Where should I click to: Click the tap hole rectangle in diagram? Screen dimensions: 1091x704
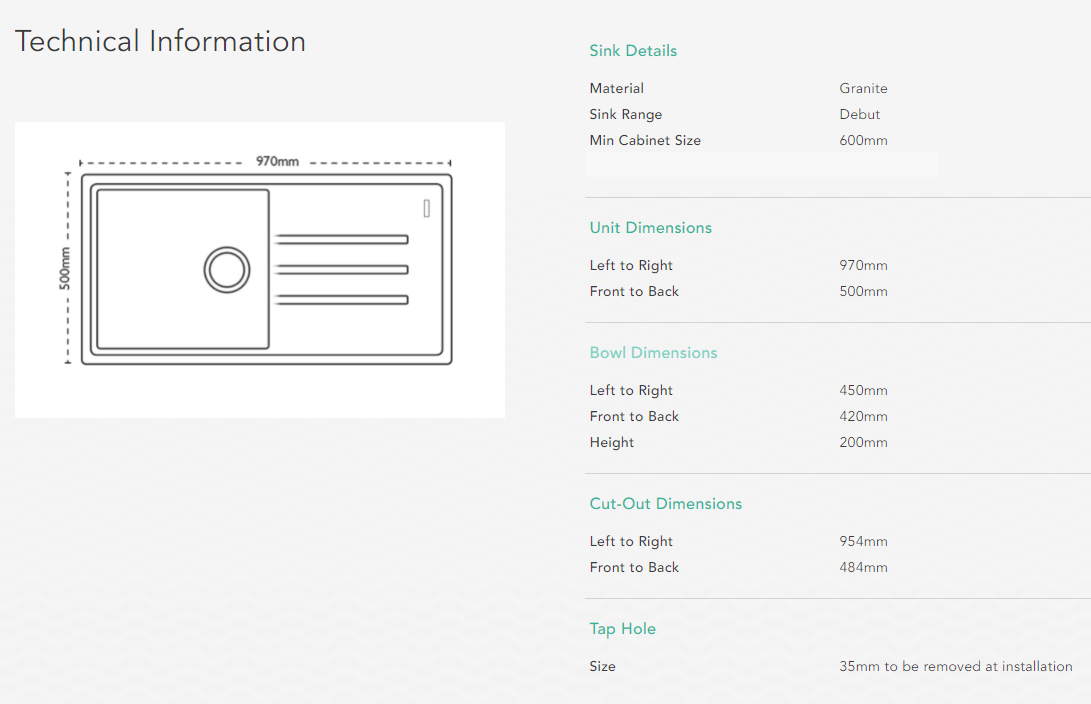coord(427,208)
